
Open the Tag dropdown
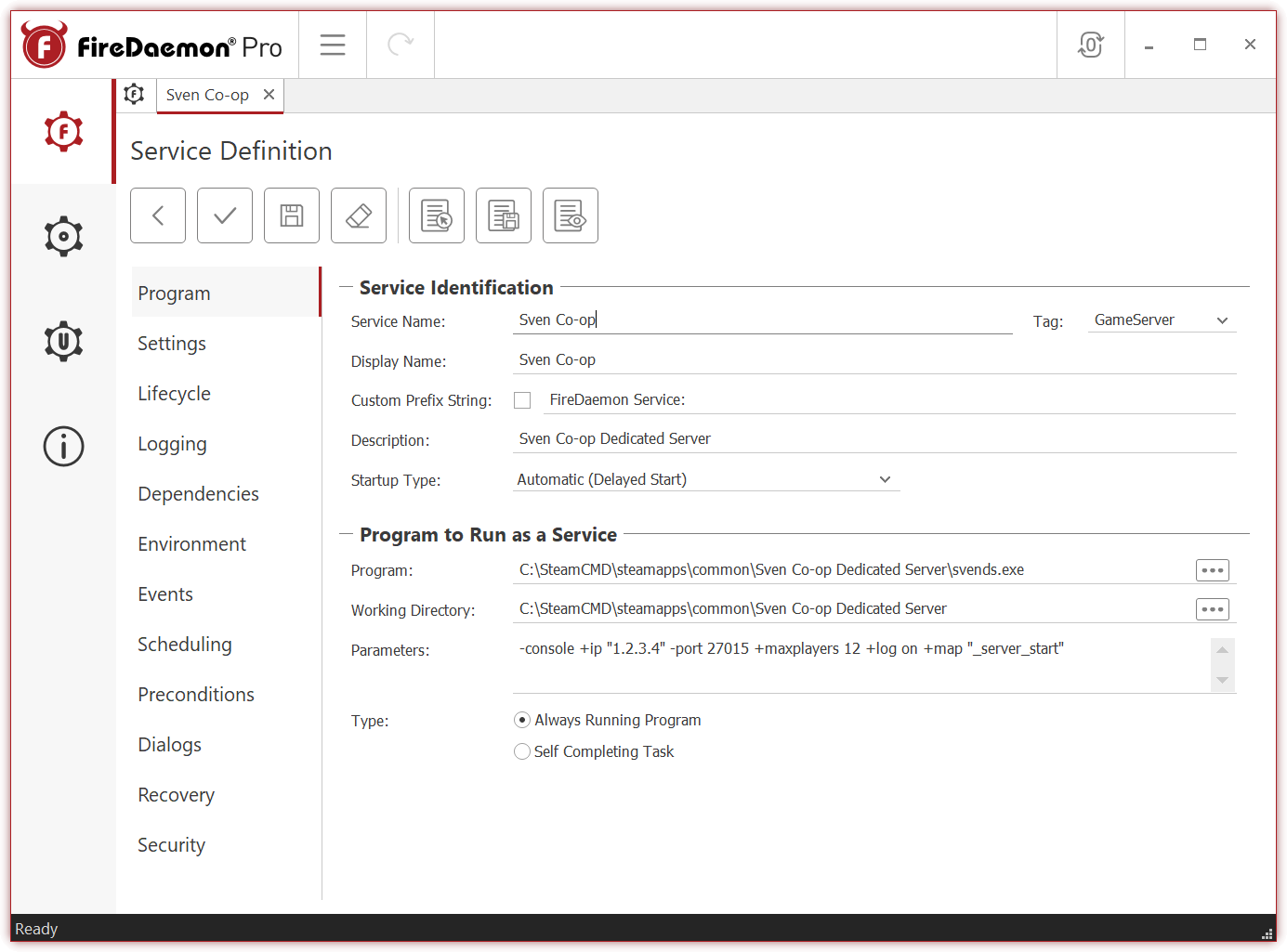[x=1162, y=320]
